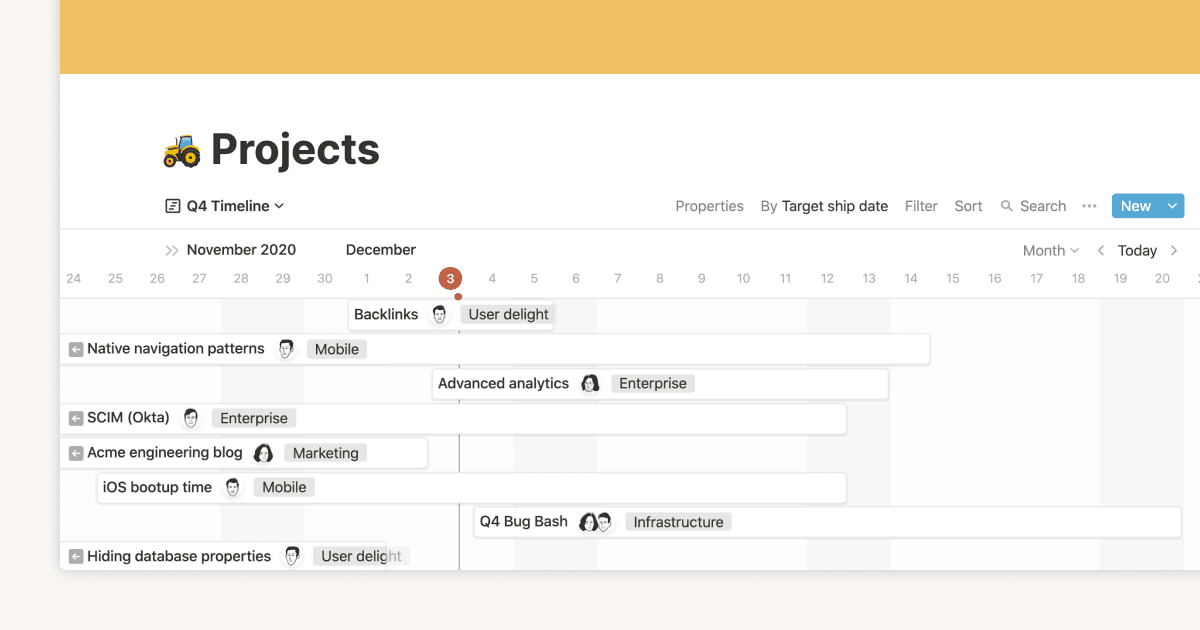Open the Sort menu

(968, 206)
